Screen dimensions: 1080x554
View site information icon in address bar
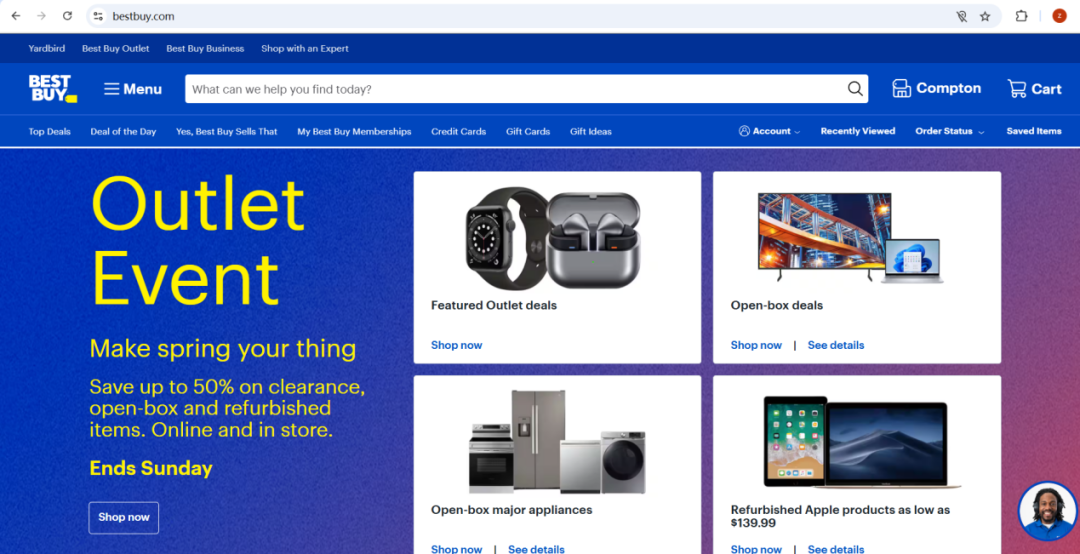click(98, 16)
